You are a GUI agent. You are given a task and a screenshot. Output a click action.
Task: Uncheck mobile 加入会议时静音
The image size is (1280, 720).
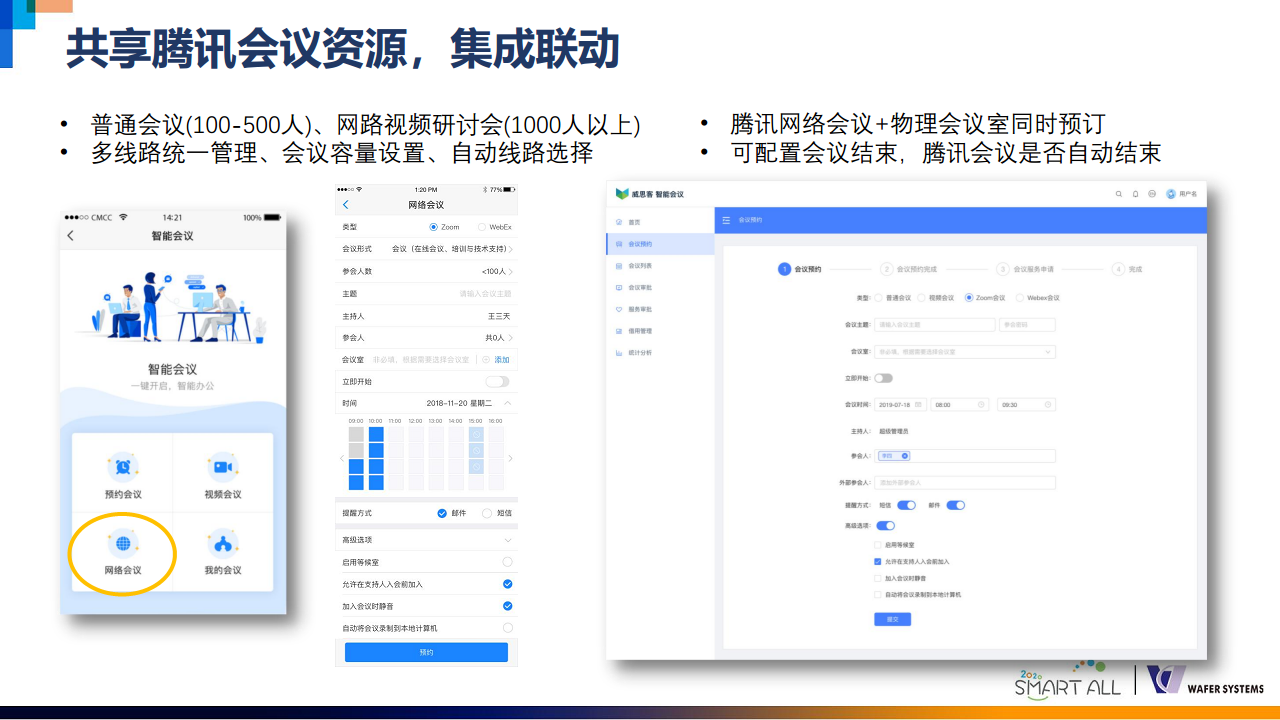pyautogui.click(x=508, y=606)
